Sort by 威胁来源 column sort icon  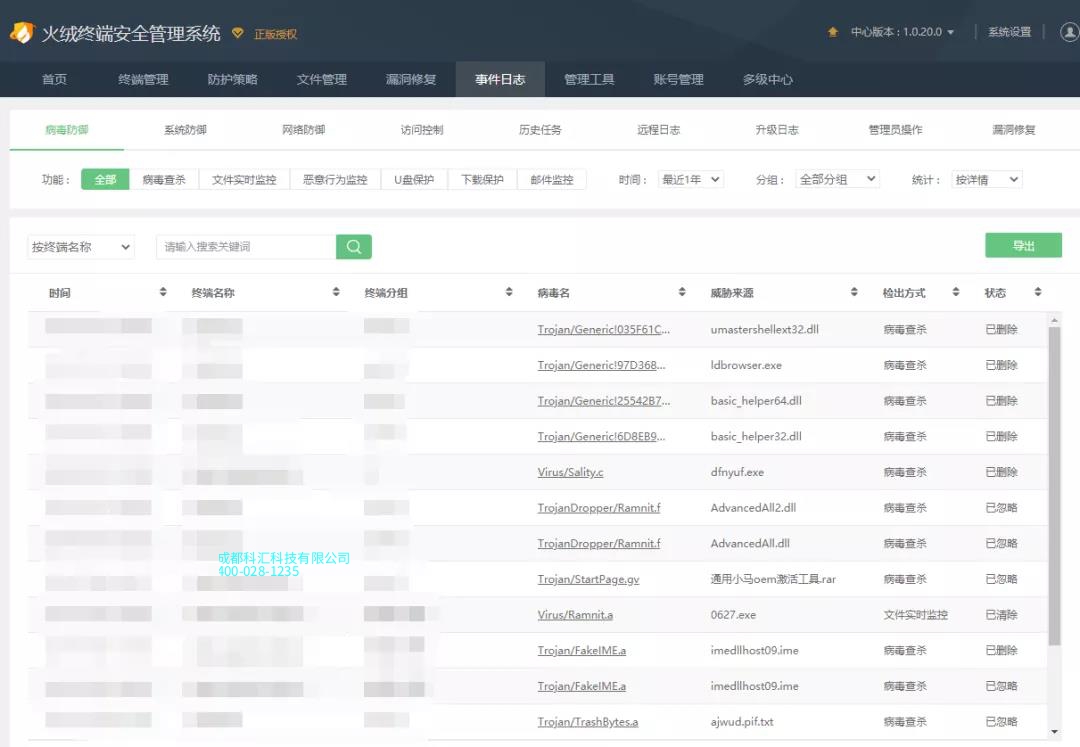854,292
